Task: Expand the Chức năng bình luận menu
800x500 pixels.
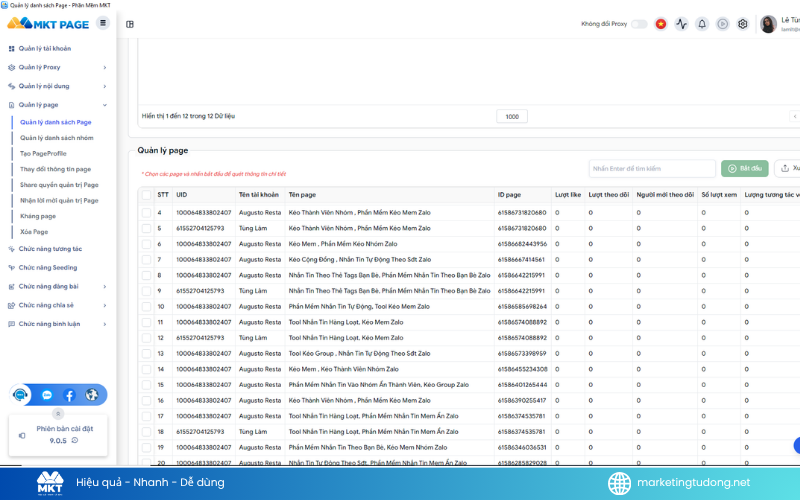Action: [58, 324]
